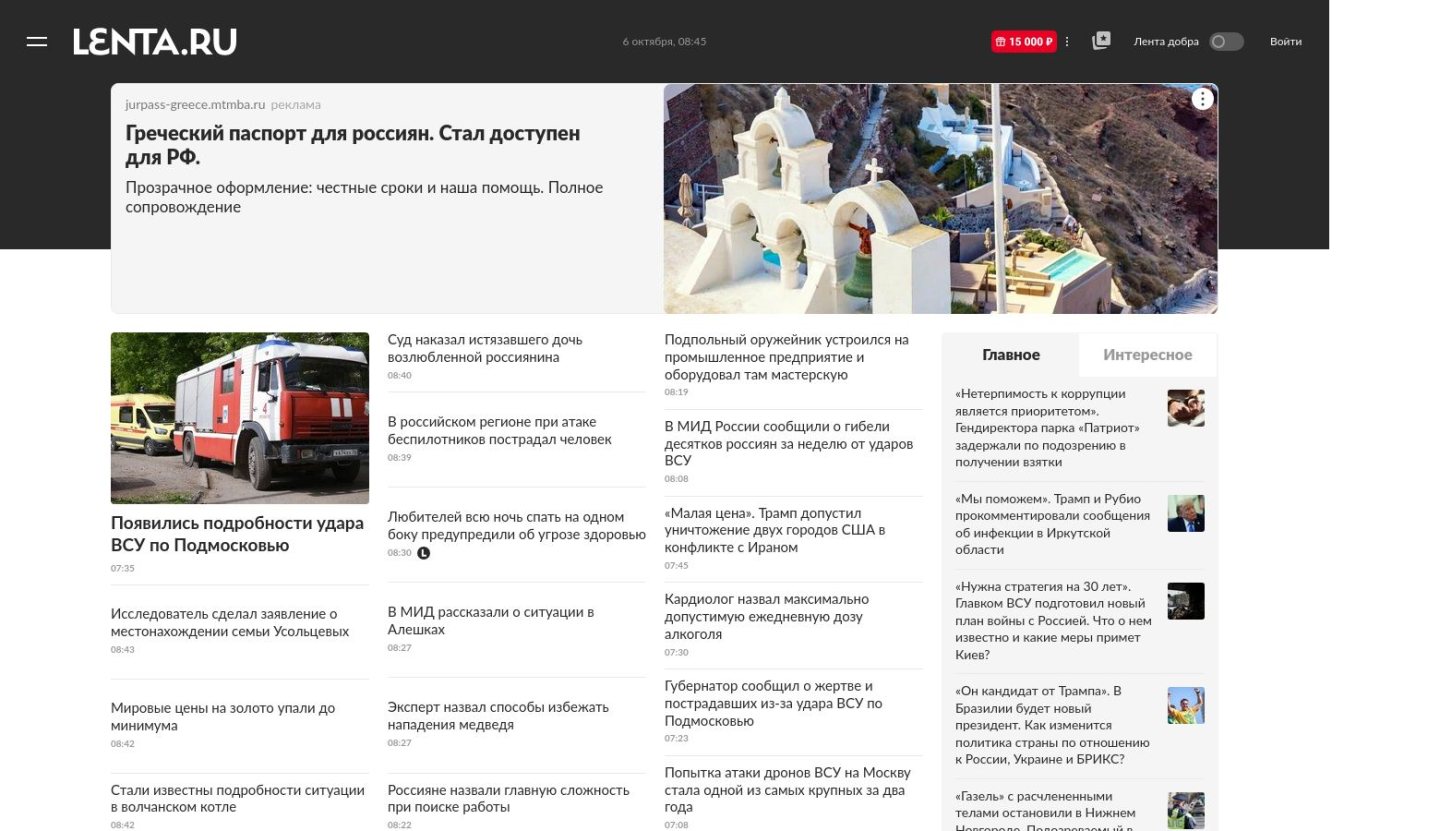Open 'Подпольный оружейник' article
The image size is (1440, 831).
[787, 357]
